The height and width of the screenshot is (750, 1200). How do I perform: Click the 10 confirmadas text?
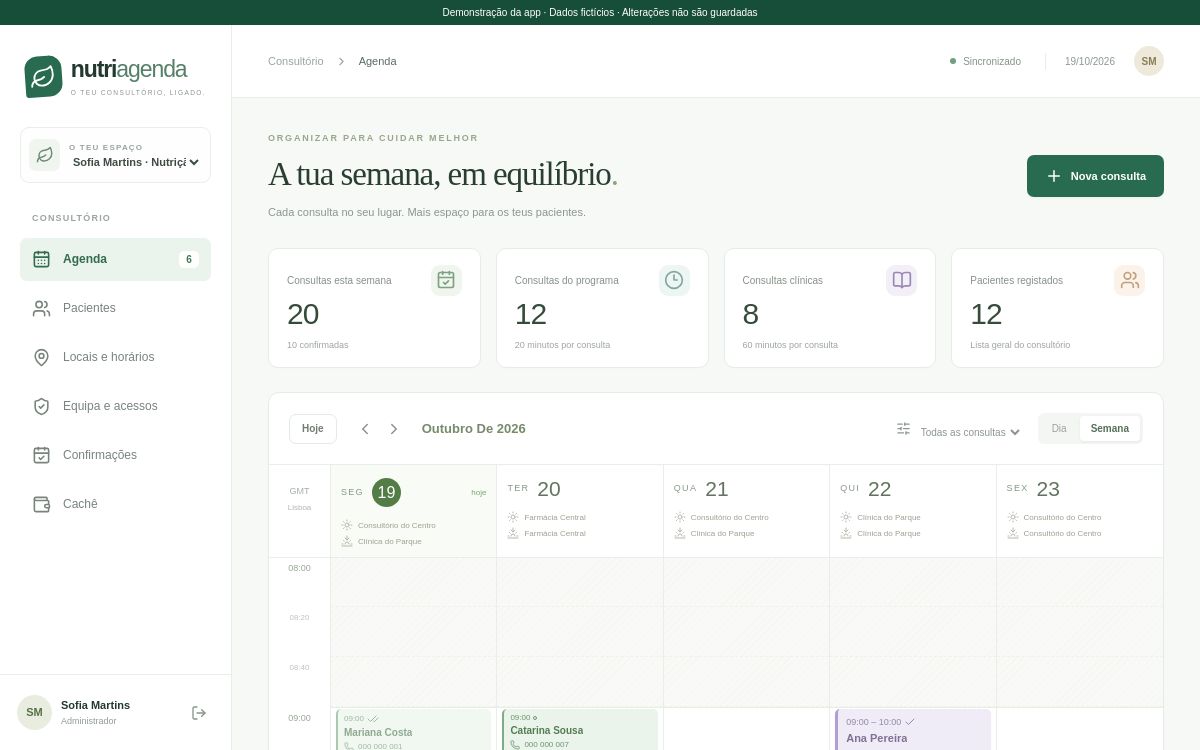tap(318, 345)
